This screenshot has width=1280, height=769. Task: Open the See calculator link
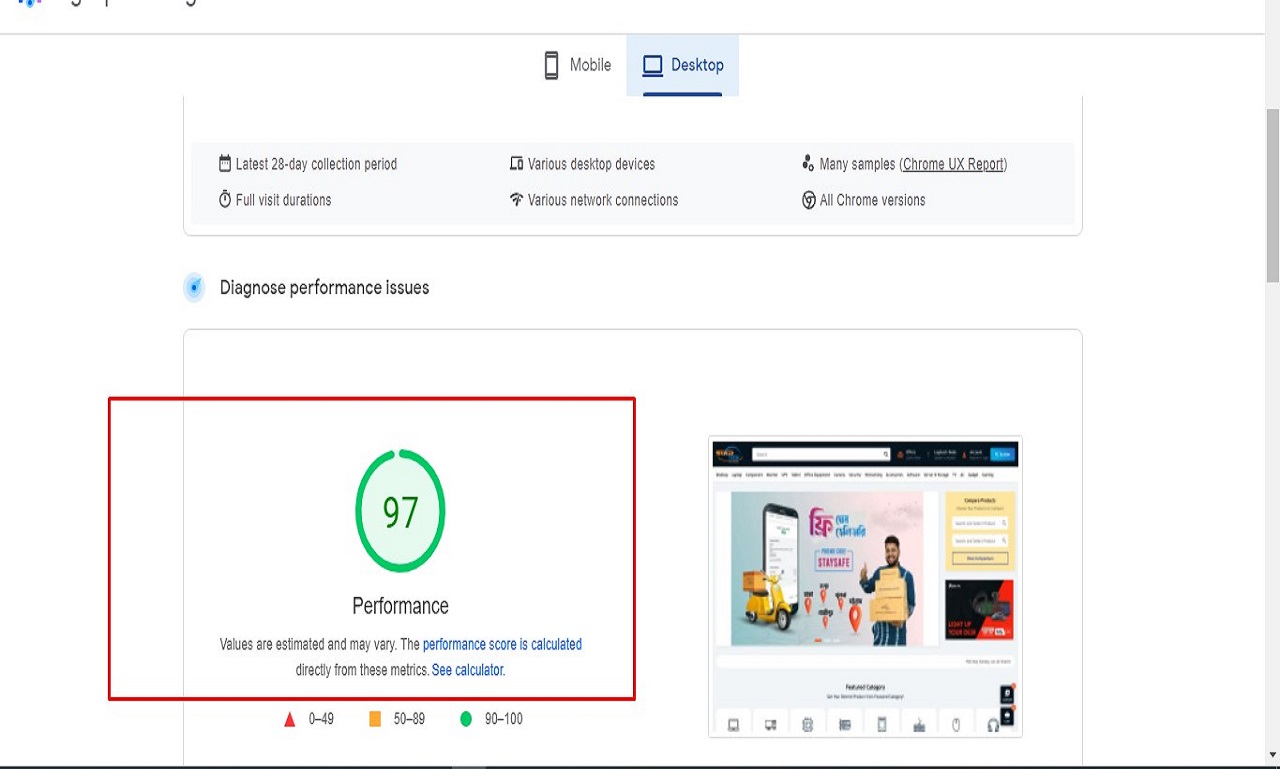[468, 670]
